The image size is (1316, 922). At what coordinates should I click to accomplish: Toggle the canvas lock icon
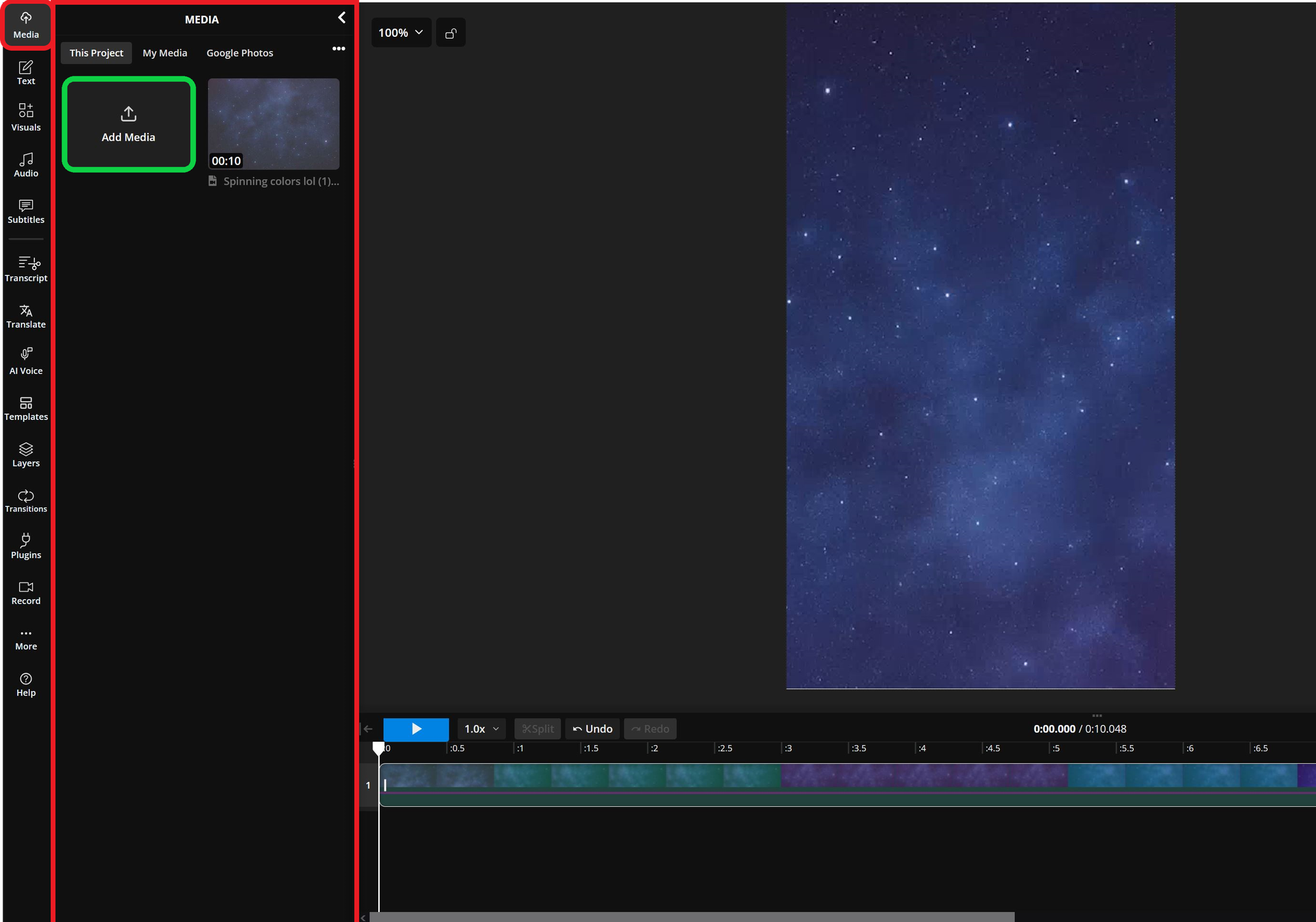pyautogui.click(x=451, y=33)
